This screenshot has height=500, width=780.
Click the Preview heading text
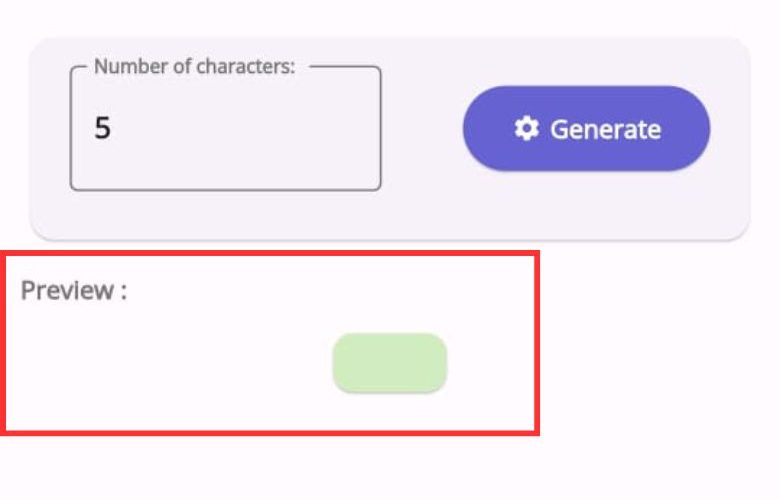coord(74,291)
